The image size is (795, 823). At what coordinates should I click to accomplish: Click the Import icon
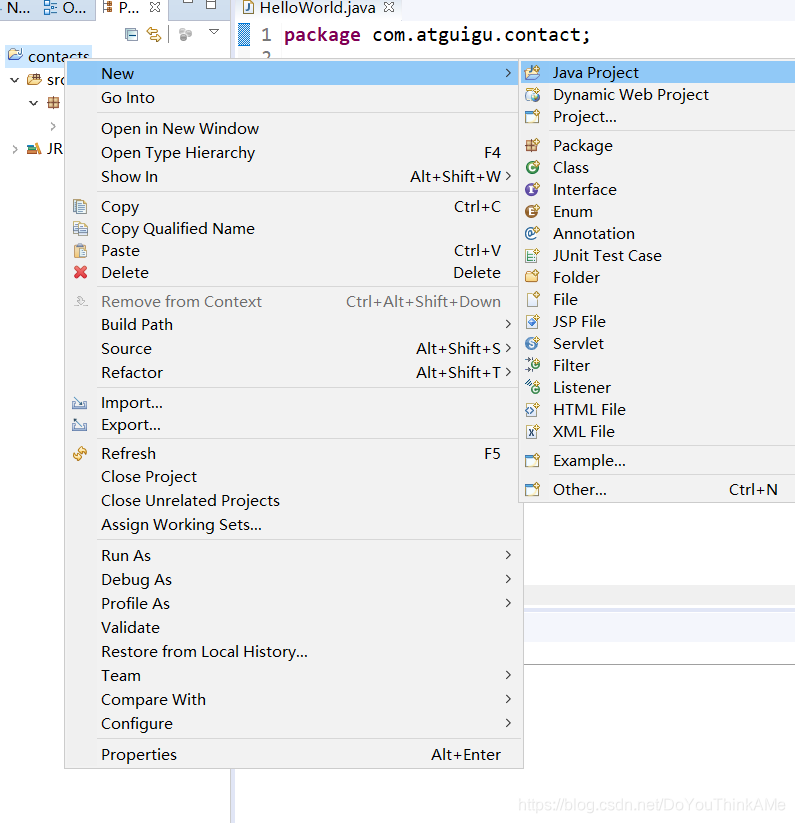click(80, 403)
